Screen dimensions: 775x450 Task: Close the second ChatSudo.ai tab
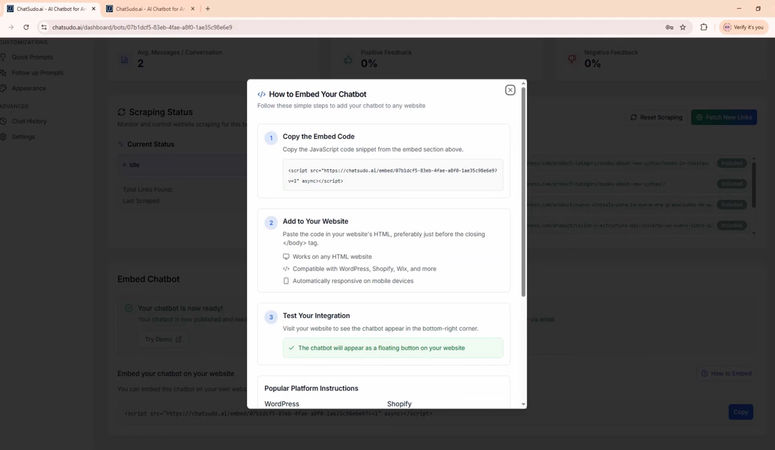(193, 9)
